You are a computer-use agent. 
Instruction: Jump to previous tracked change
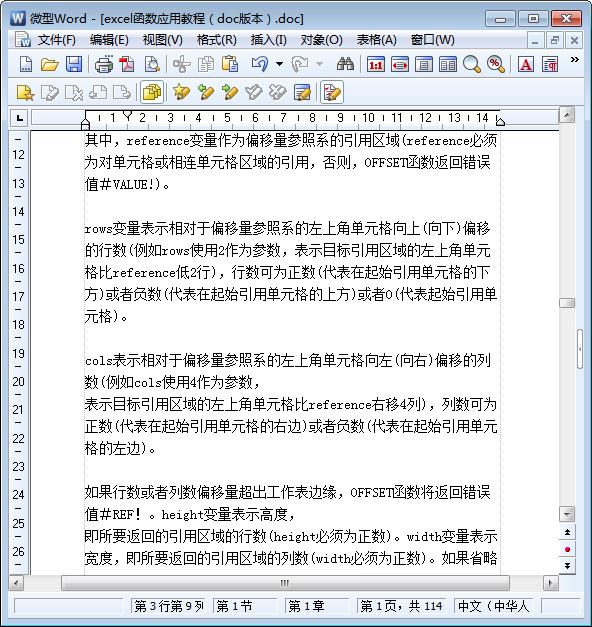click(x=206, y=93)
